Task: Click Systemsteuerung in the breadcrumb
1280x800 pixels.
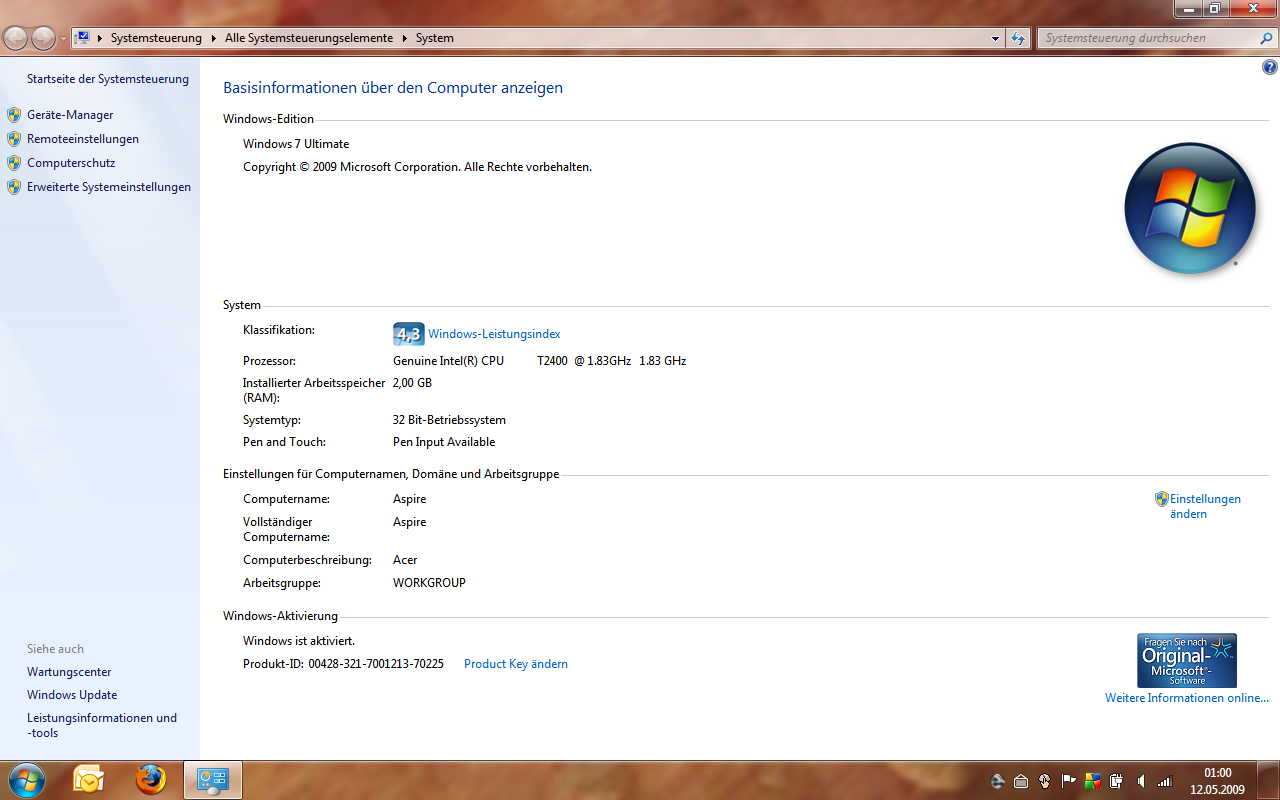Action: tap(156, 38)
